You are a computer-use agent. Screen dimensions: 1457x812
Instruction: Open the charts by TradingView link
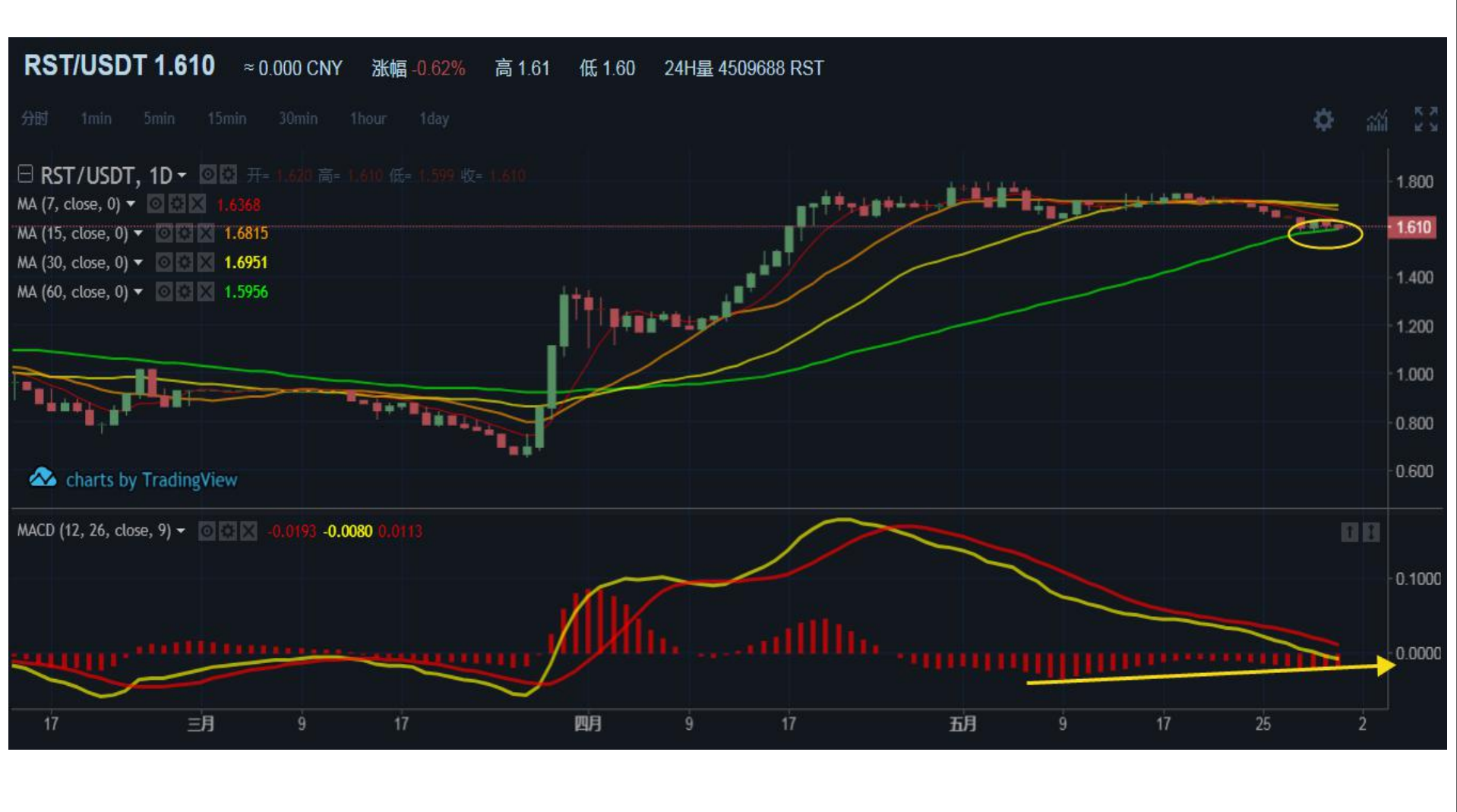[x=151, y=480]
